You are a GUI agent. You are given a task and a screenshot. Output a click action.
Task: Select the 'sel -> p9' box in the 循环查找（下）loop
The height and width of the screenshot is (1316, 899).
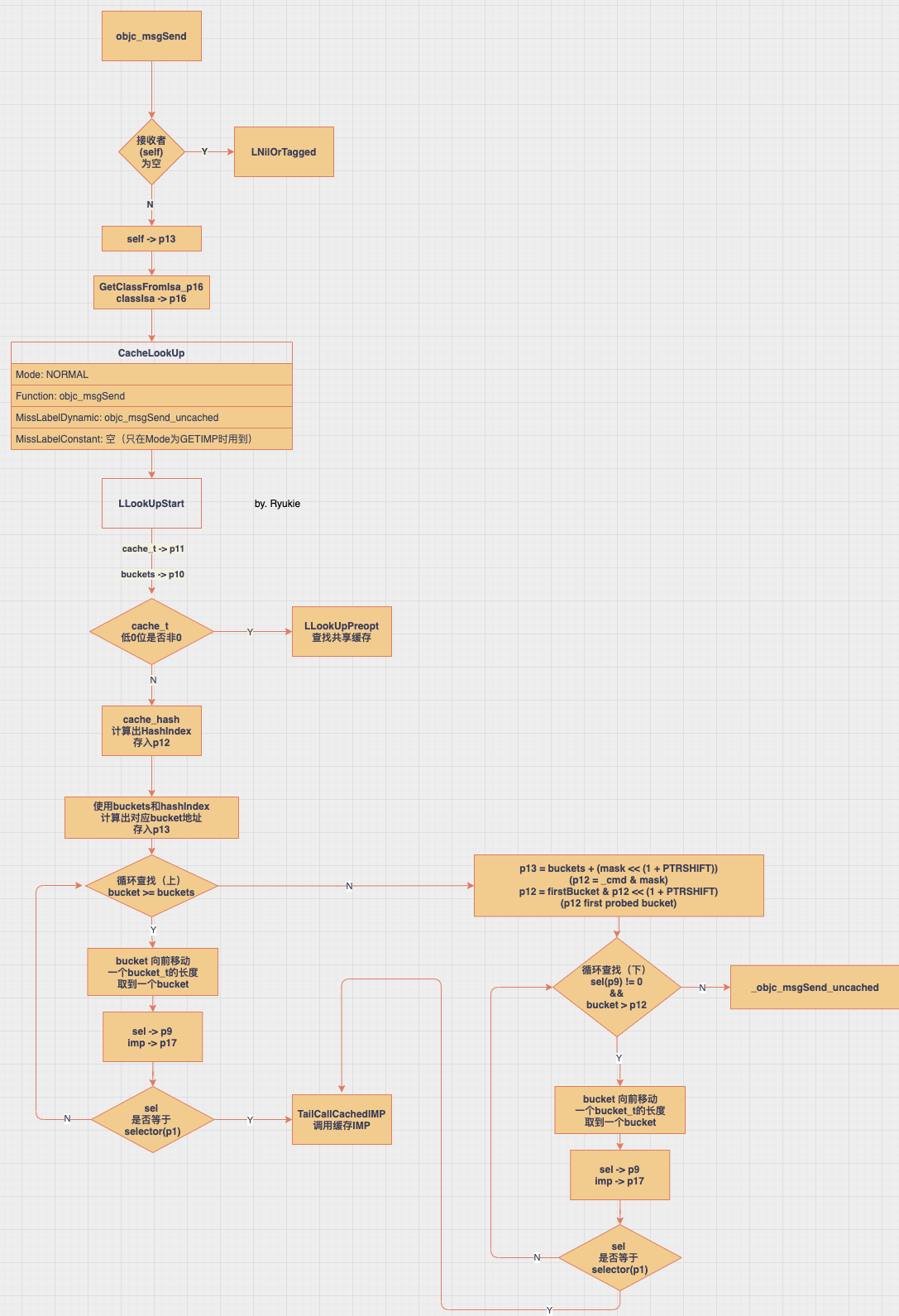tap(620, 1175)
